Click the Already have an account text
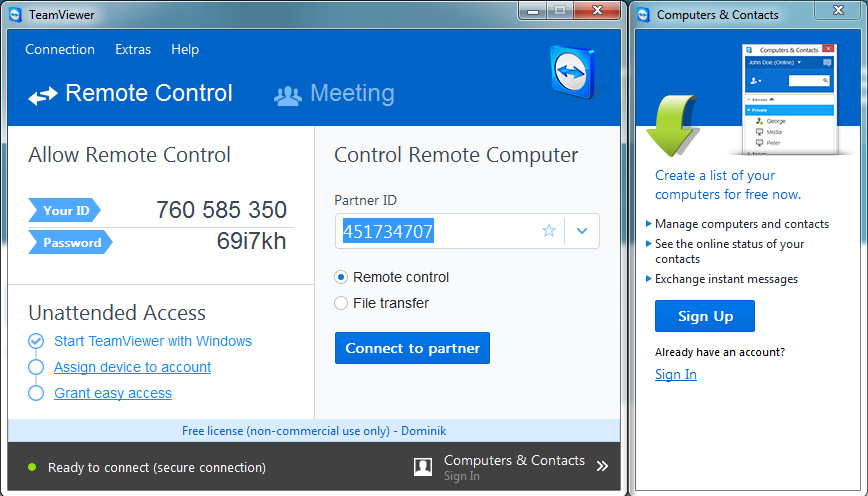 coord(720,352)
